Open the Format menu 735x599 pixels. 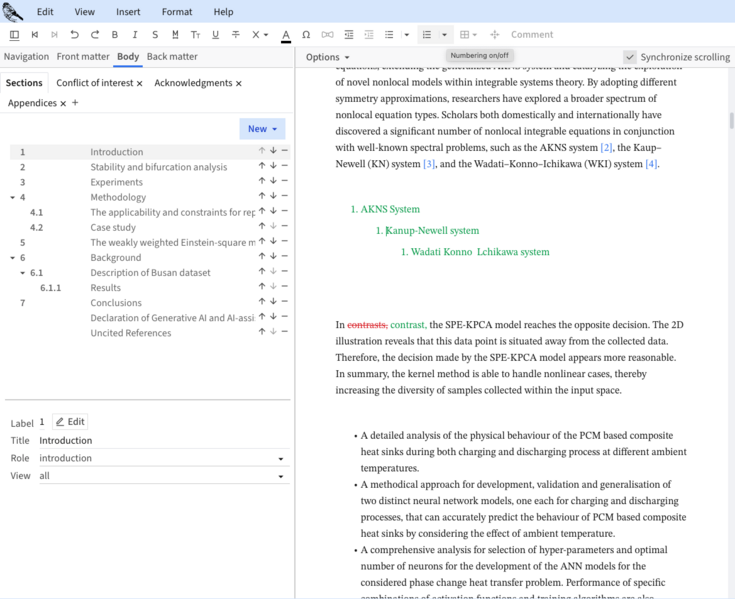pyautogui.click(x=177, y=12)
